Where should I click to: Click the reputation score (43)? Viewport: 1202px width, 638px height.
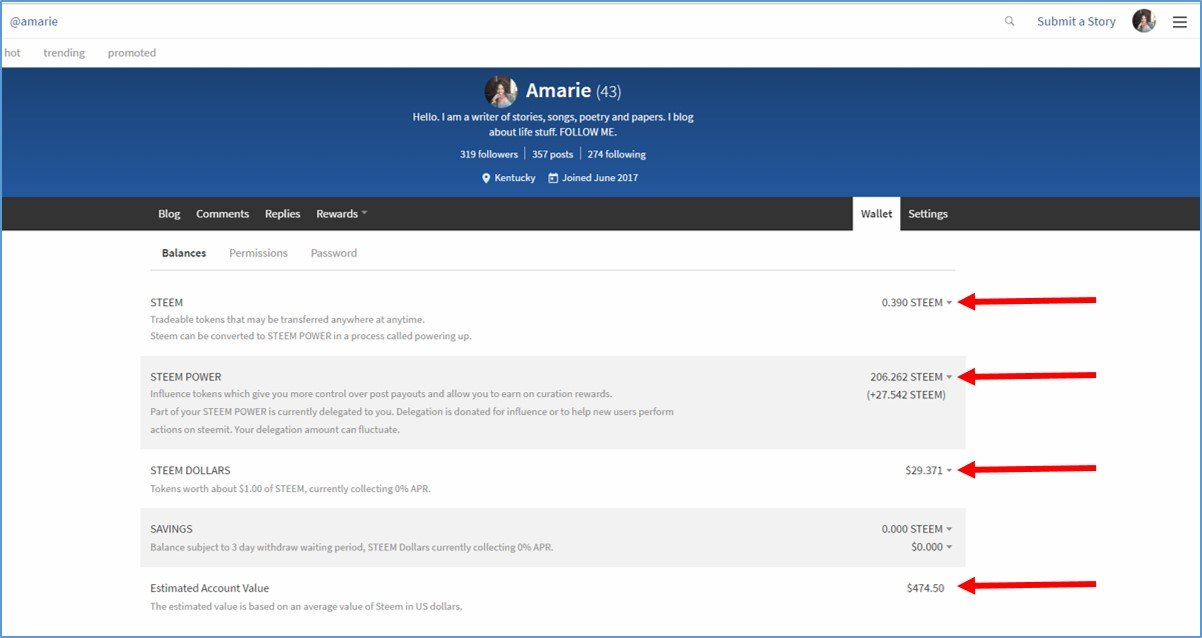pyautogui.click(x=609, y=92)
